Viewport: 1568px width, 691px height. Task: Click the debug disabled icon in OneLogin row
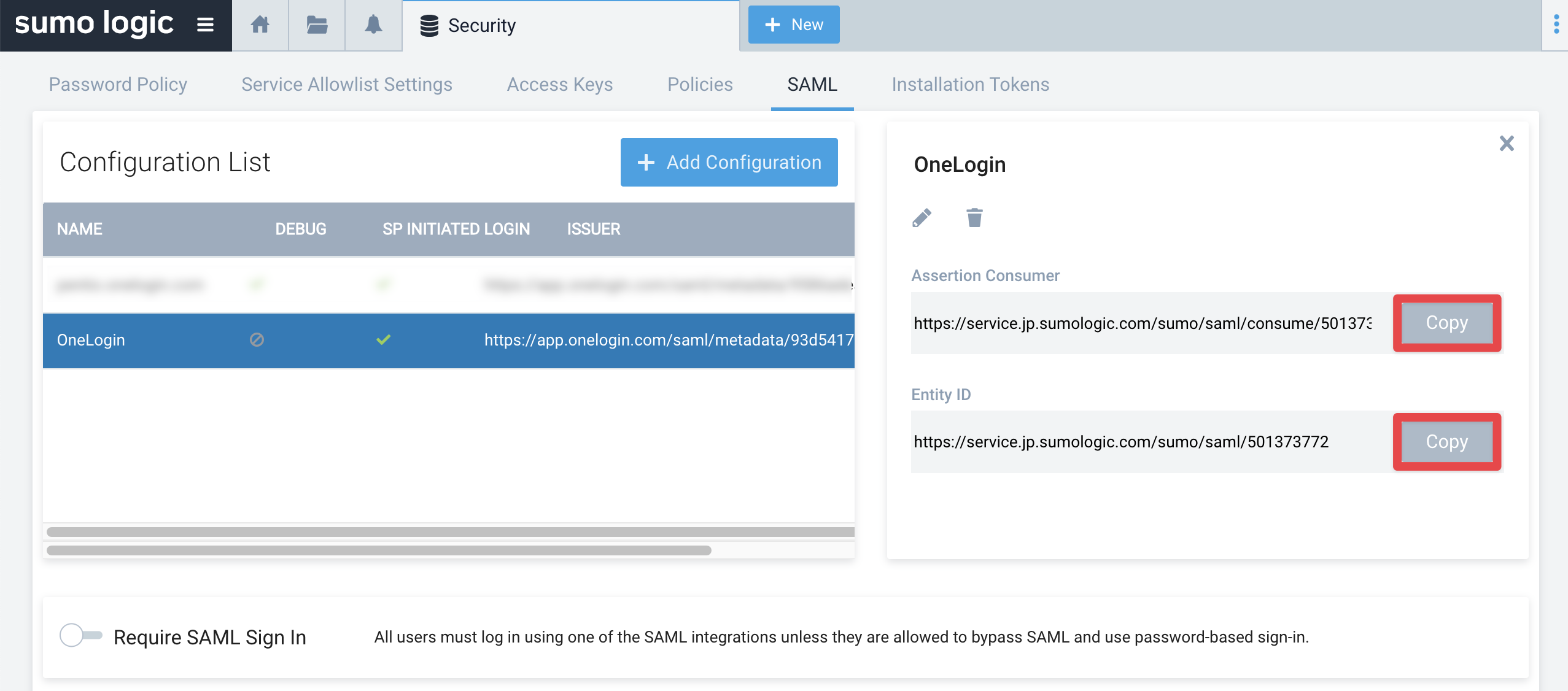(257, 339)
